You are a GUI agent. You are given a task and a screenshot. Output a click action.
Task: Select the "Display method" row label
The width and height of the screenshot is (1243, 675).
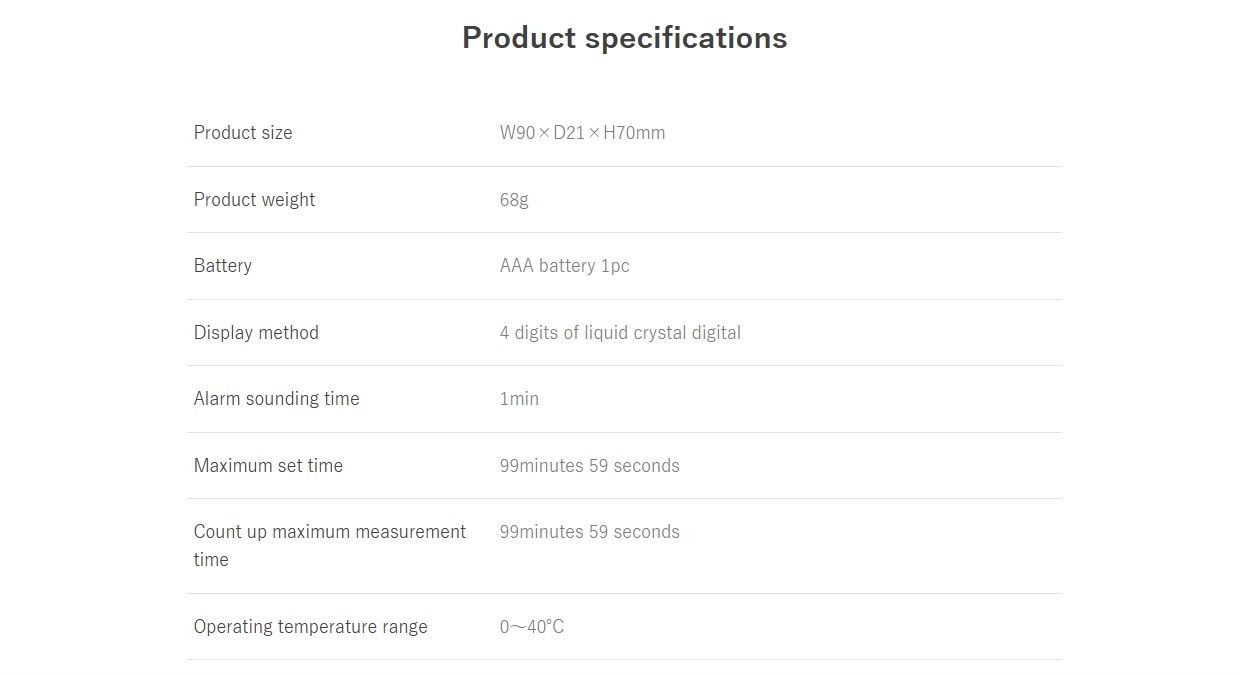(x=256, y=333)
